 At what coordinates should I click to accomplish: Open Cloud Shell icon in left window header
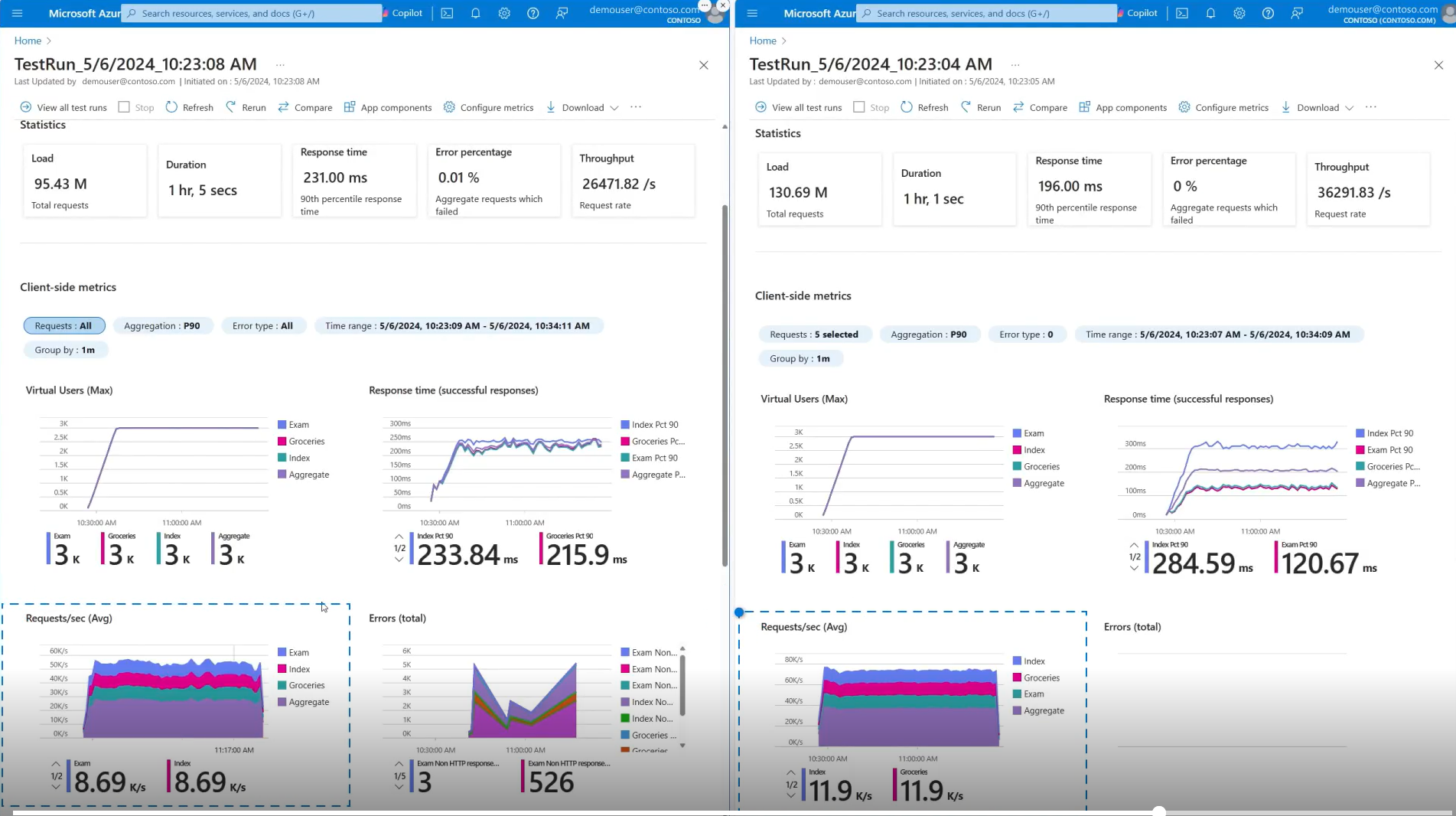[447, 13]
